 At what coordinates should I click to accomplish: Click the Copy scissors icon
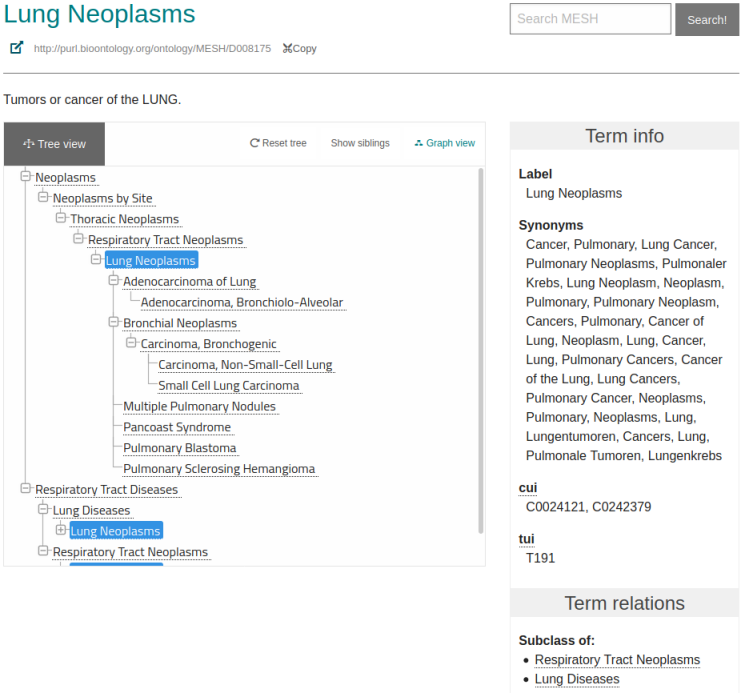coord(288,48)
